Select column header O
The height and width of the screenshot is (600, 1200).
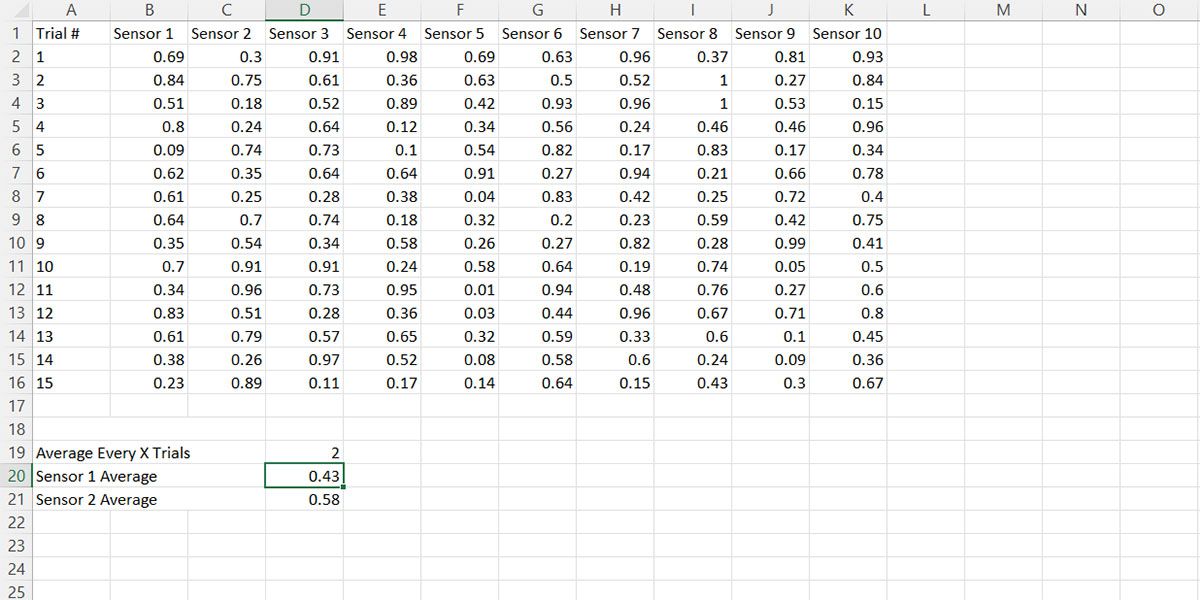[x=1159, y=10]
